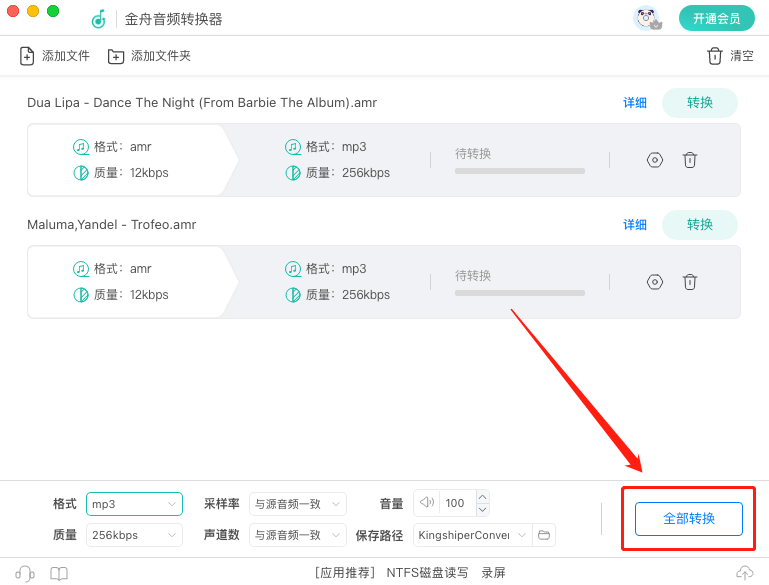
Task: Click the 全部转换 convert all button
Action: (689, 518)
